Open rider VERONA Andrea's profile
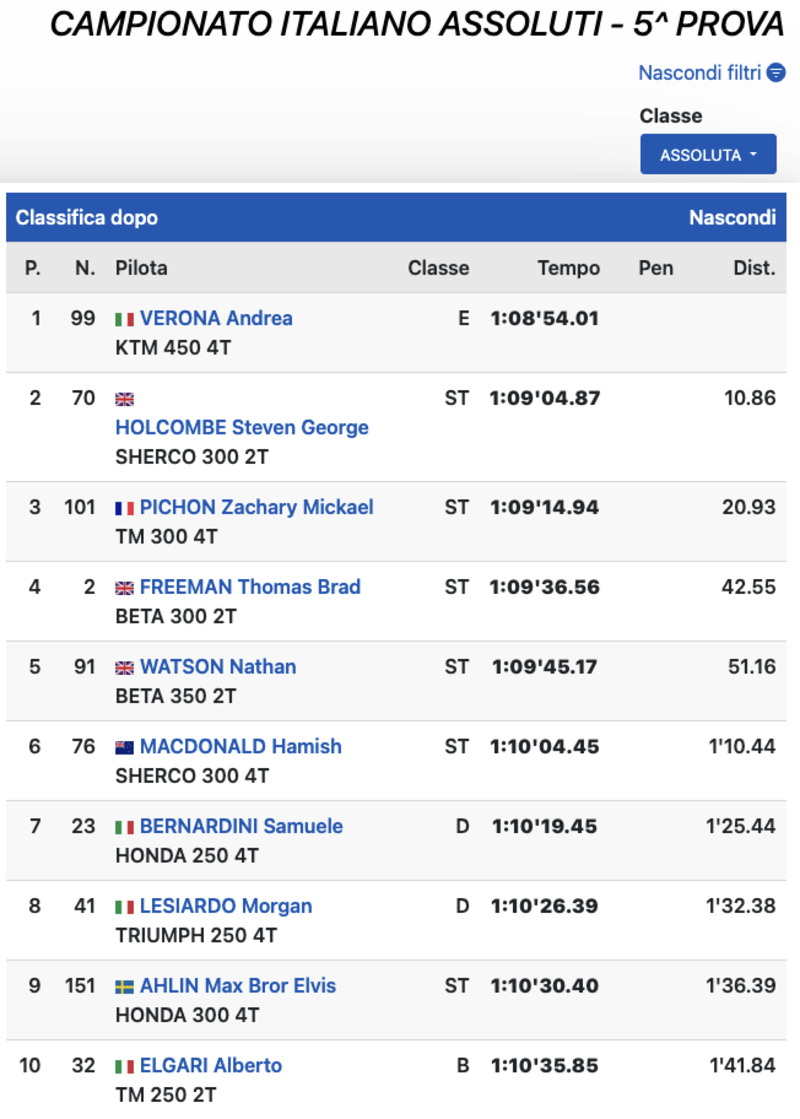 tap(216, 319)
